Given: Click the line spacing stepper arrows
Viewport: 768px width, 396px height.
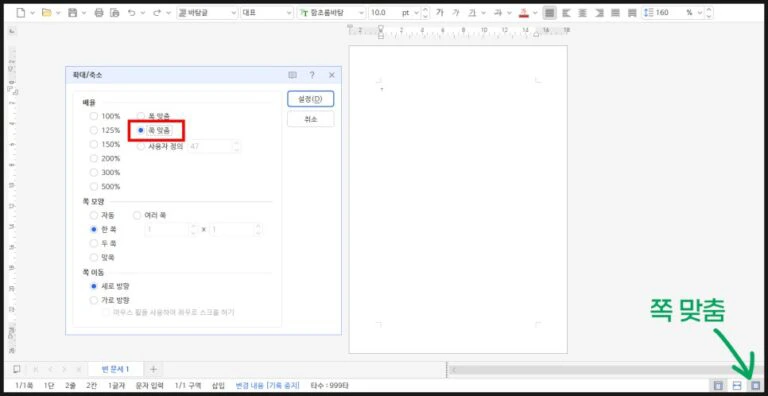Looking at the screenshot, I should click(709, 13).
